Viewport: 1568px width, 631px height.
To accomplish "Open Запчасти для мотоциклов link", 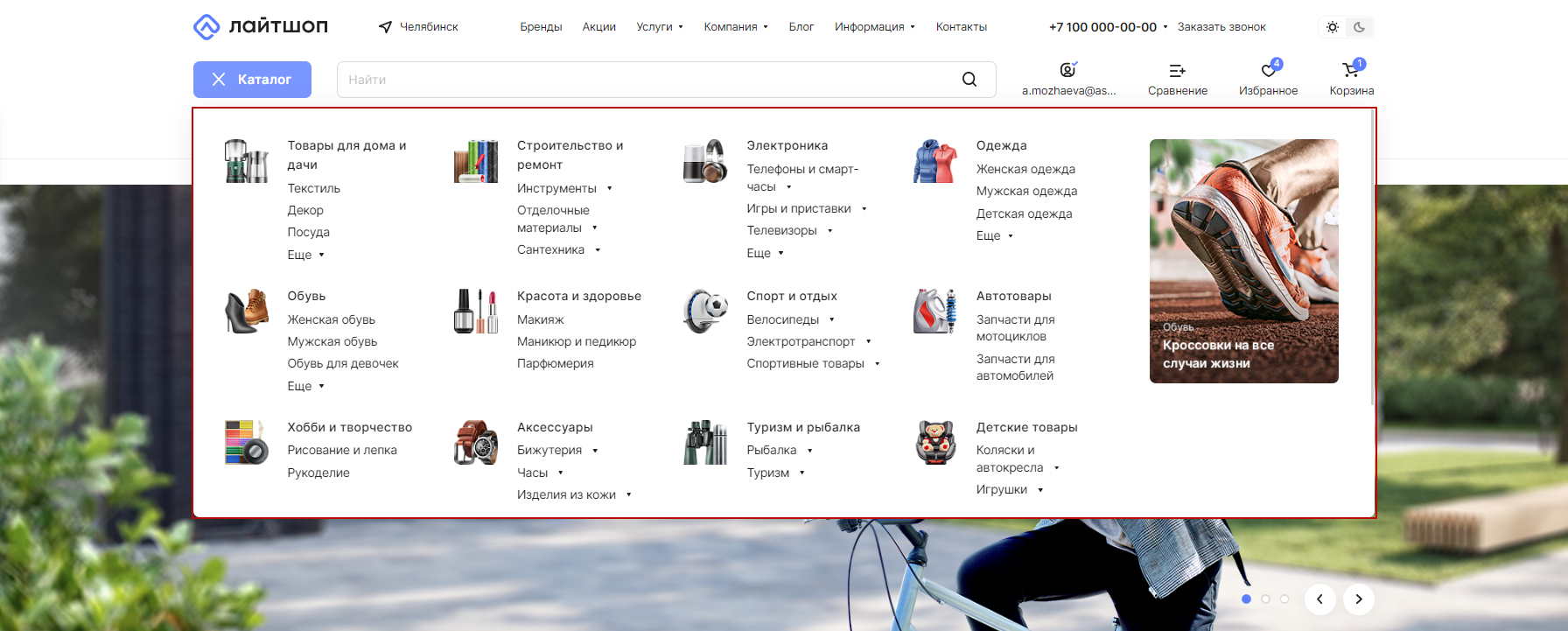I will pos(1016,328).
